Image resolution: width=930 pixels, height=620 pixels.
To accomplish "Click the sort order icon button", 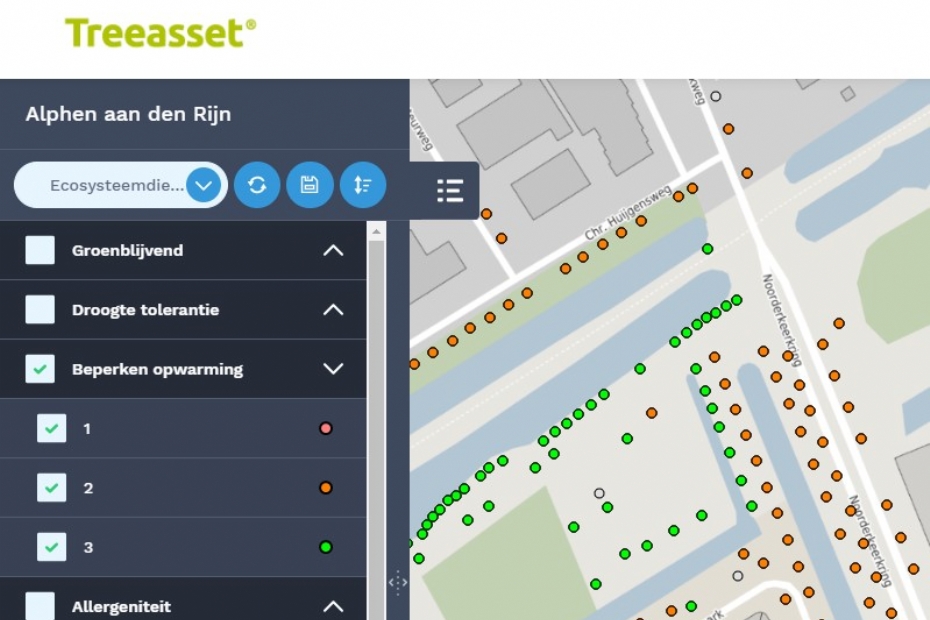I will [x=362, y=185].
